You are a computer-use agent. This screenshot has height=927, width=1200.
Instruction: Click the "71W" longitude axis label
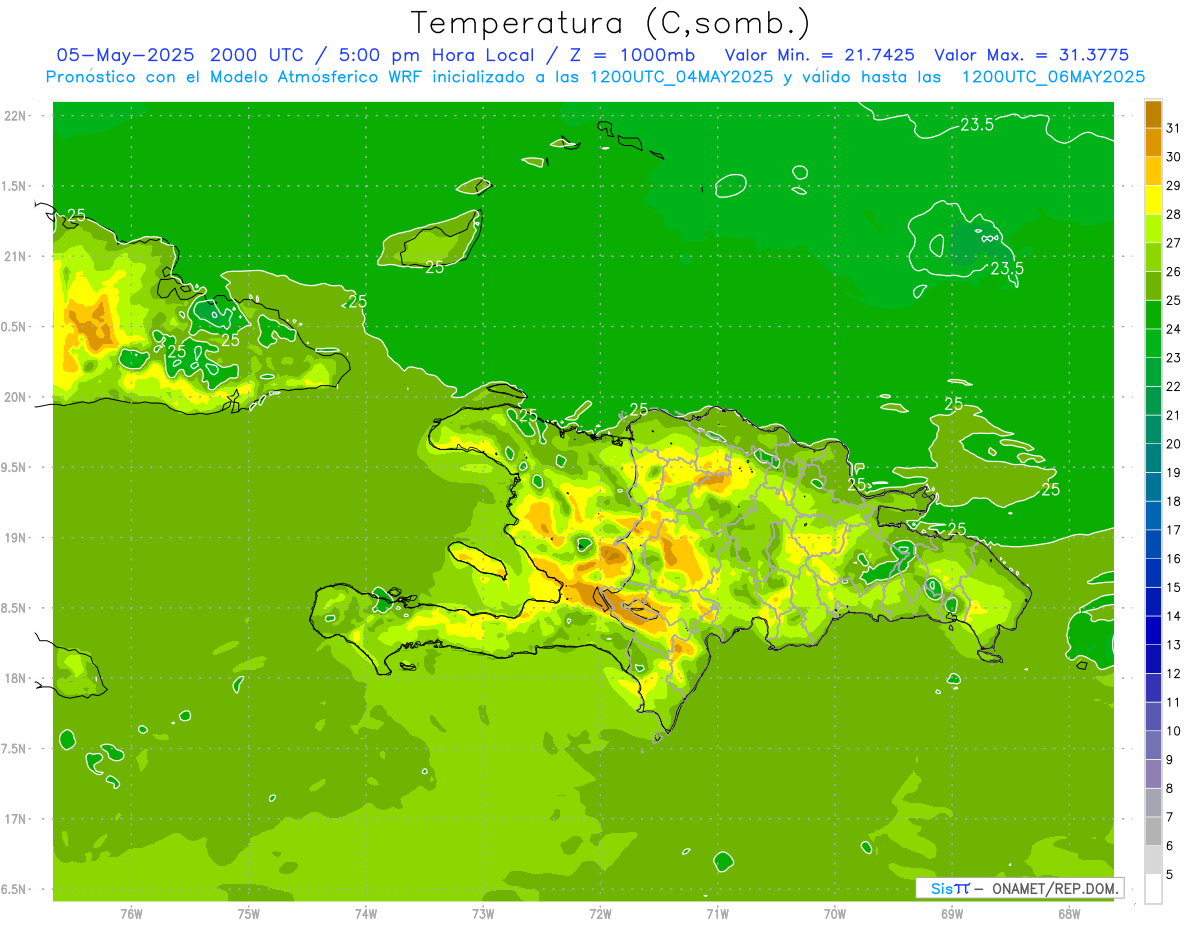(717, 913)
